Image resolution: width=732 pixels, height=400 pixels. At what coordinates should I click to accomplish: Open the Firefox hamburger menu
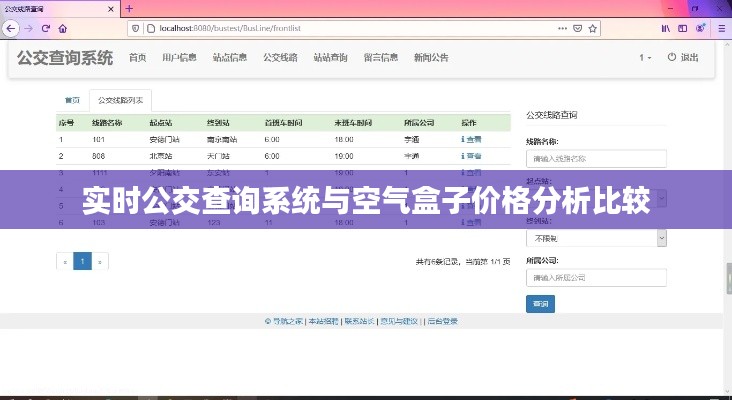pos(719,29)
